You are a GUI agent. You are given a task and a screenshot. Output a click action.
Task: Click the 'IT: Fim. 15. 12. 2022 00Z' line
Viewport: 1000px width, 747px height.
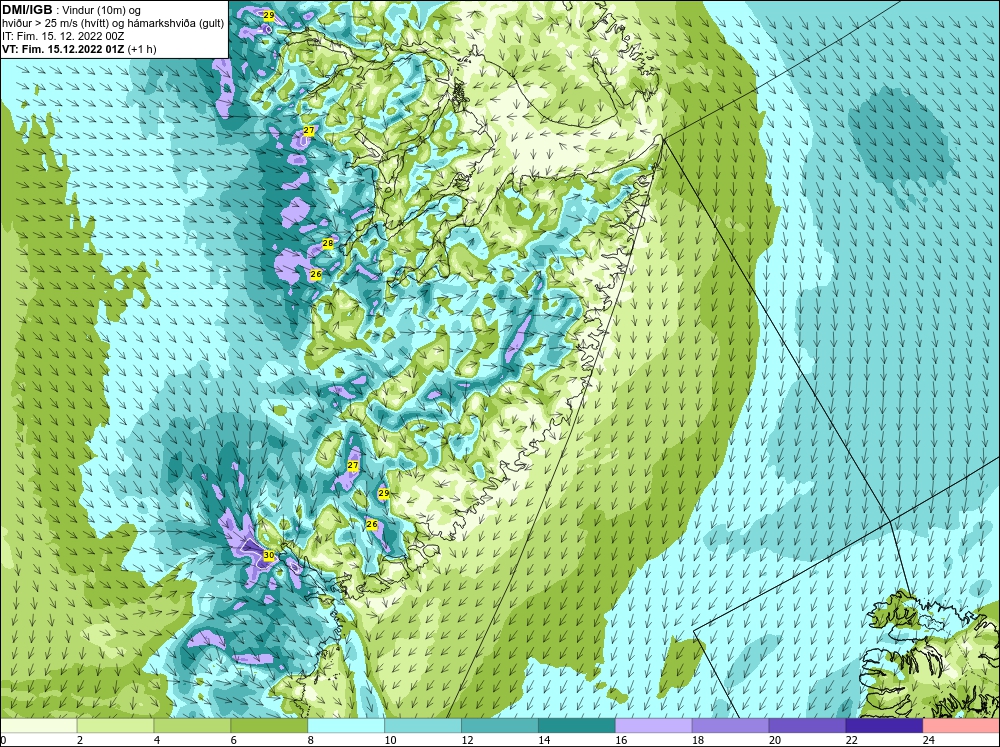click(63, 36)
